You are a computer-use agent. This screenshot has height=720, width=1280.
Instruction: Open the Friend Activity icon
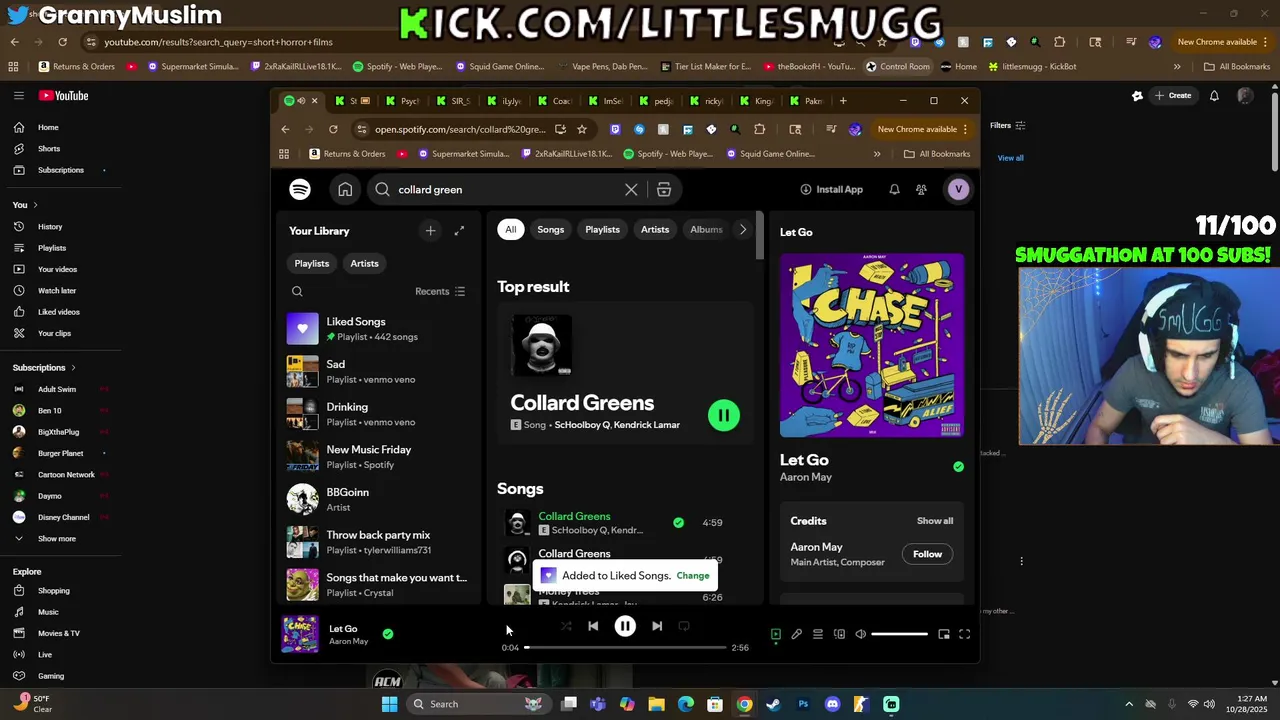pyautogui.click(x=921, y=189)
